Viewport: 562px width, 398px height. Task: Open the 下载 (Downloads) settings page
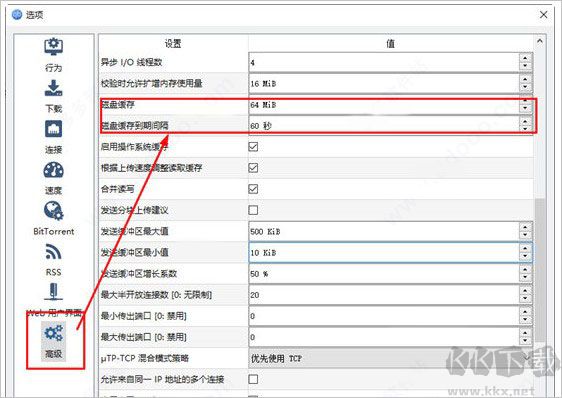tap(53, 96)
